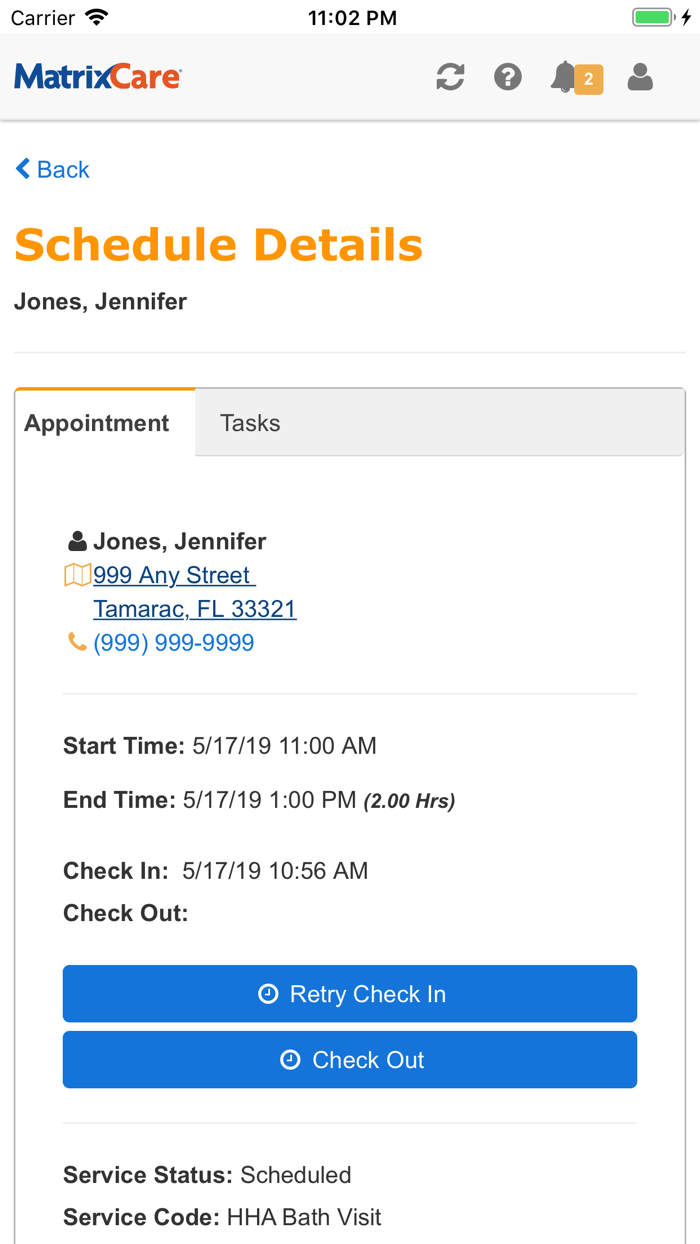Open the 999 Any Street address link
The image size is (700, 1244).
tap(172, 575)
